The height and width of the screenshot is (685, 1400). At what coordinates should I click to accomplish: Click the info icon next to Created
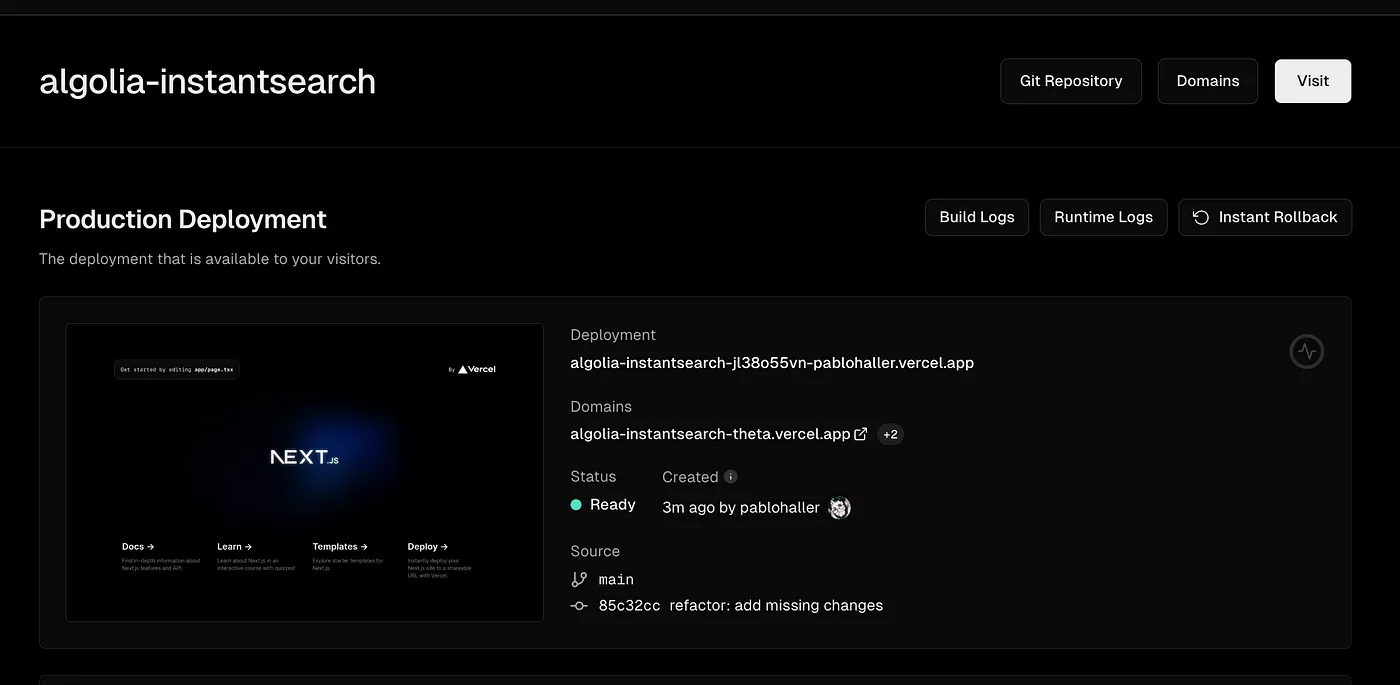(x=731, y=477)
